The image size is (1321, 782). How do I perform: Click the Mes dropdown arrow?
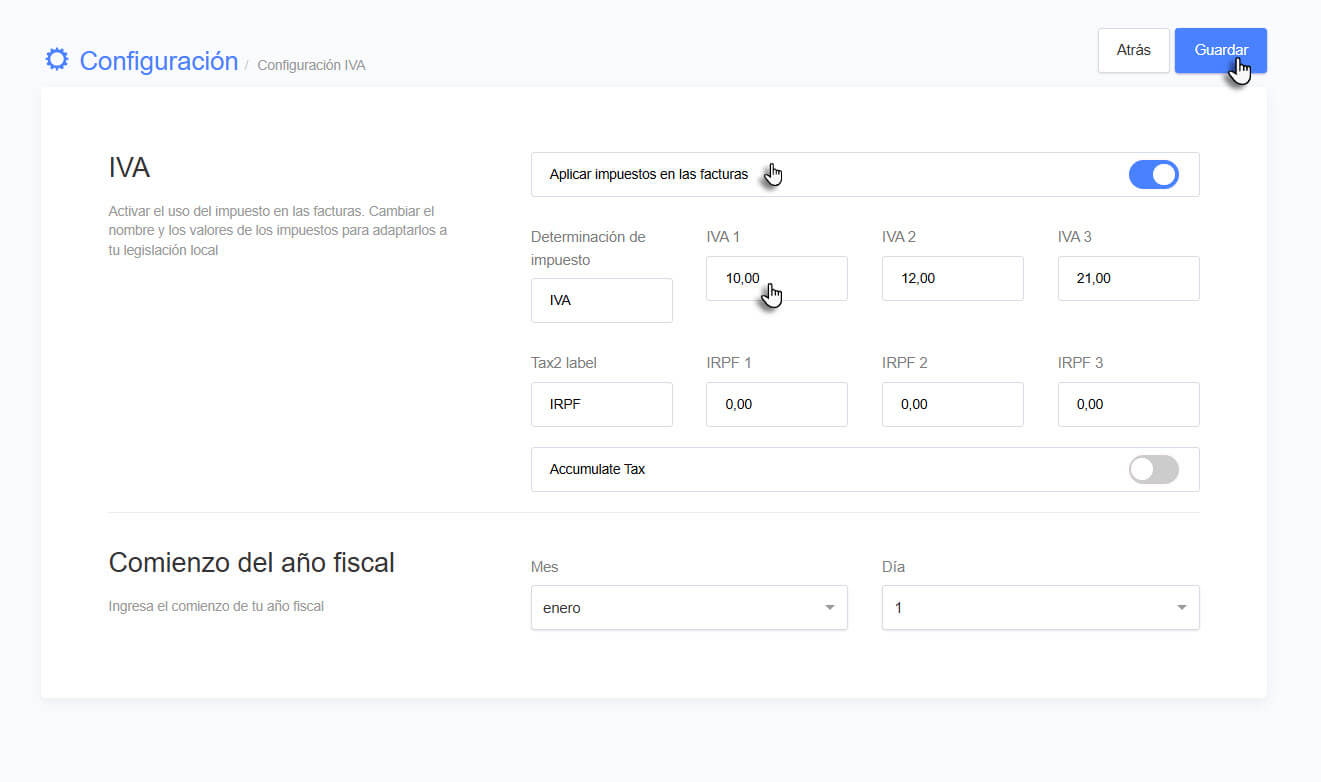coord(829,608)
